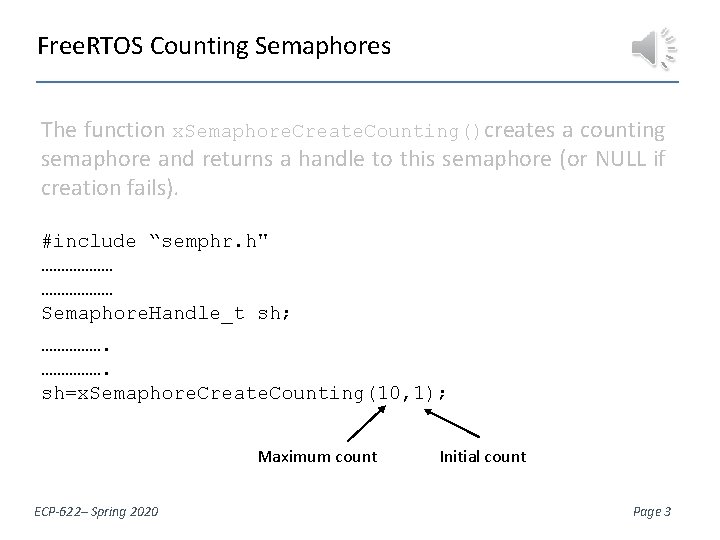This screenshot has height=540, width=720.
Task: Click the Maximum count label
Action: click(x=317, y=457)
